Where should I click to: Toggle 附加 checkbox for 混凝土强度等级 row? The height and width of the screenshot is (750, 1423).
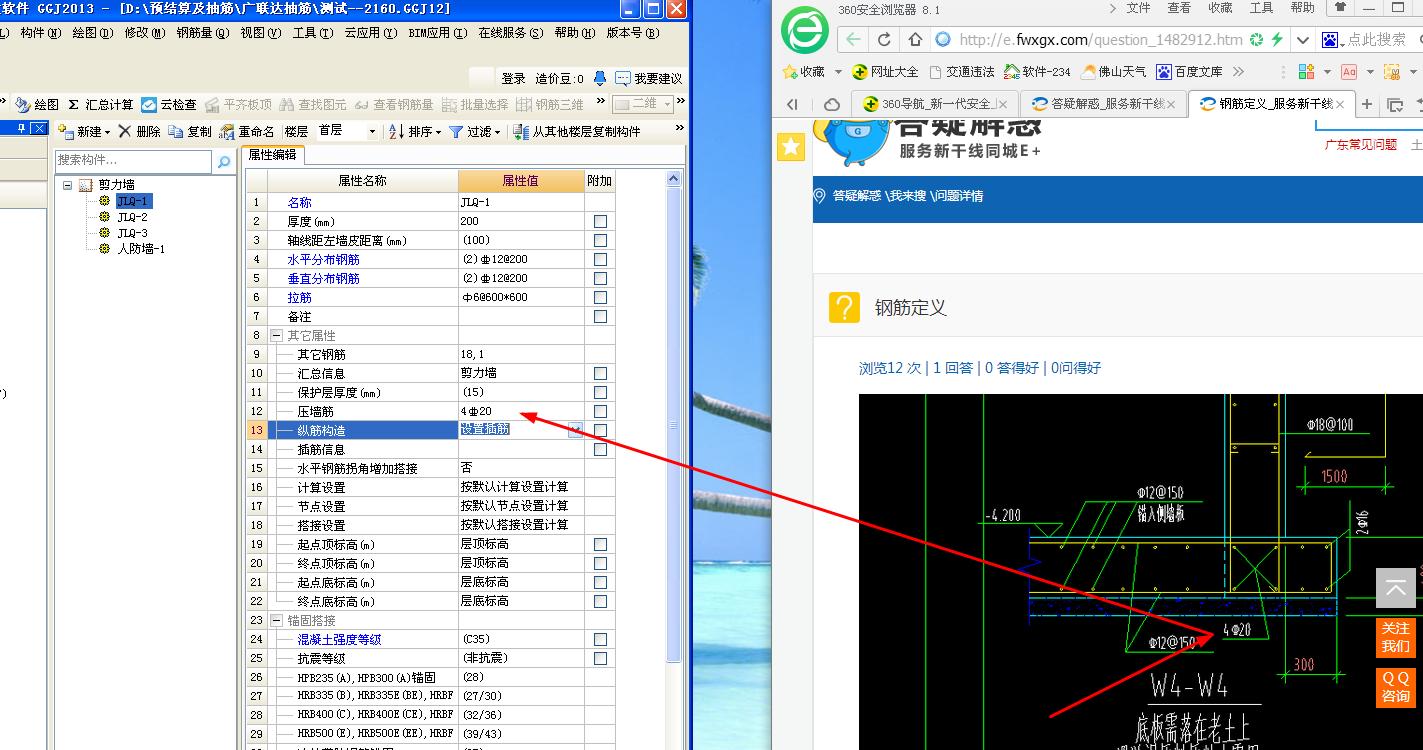click(x=600, y=639)
